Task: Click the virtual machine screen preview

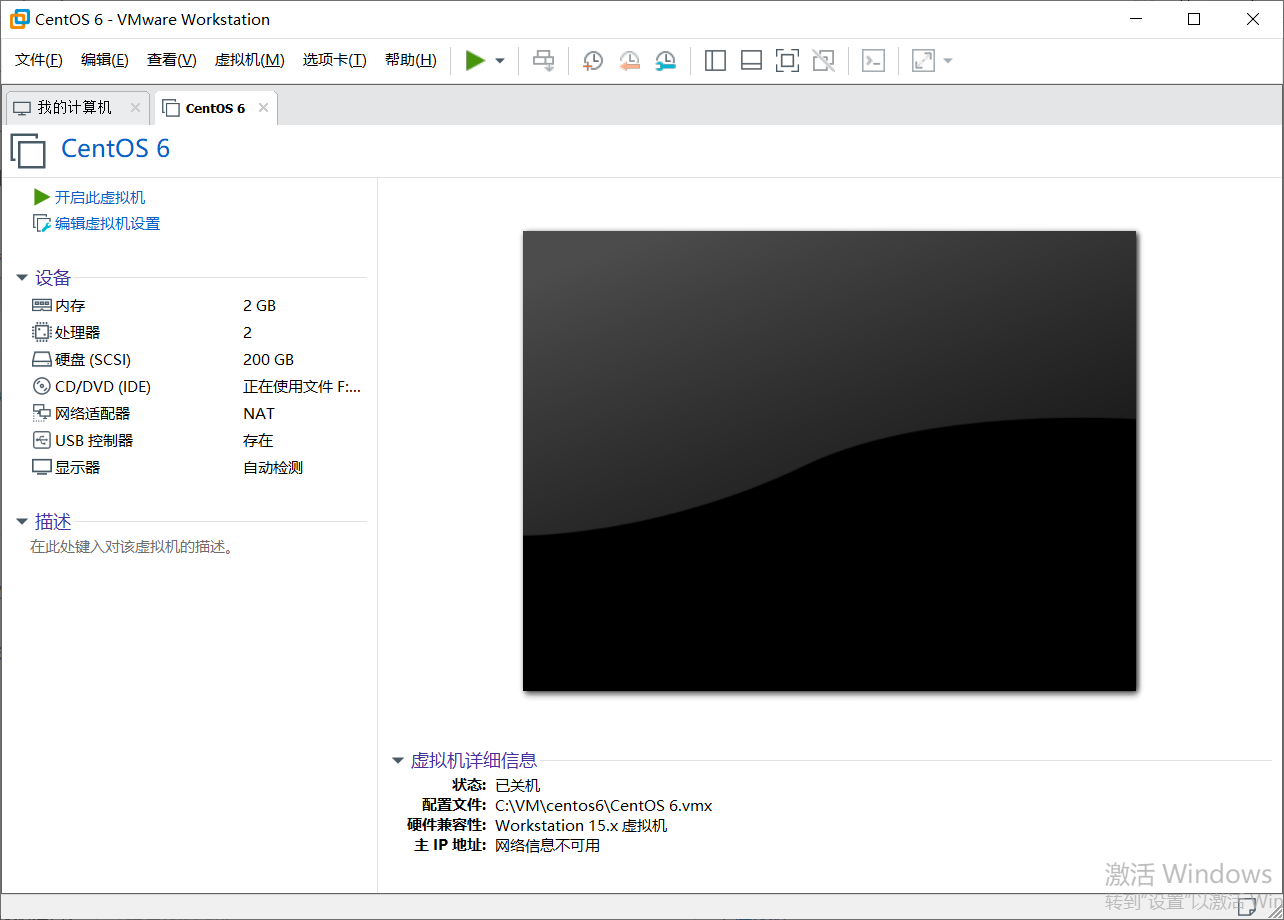Action: [x=829, y=461]
